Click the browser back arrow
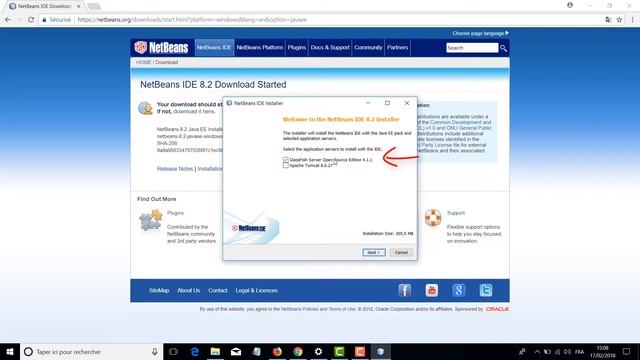This screenshot has width=640, height=360. (x=8, y=20)
